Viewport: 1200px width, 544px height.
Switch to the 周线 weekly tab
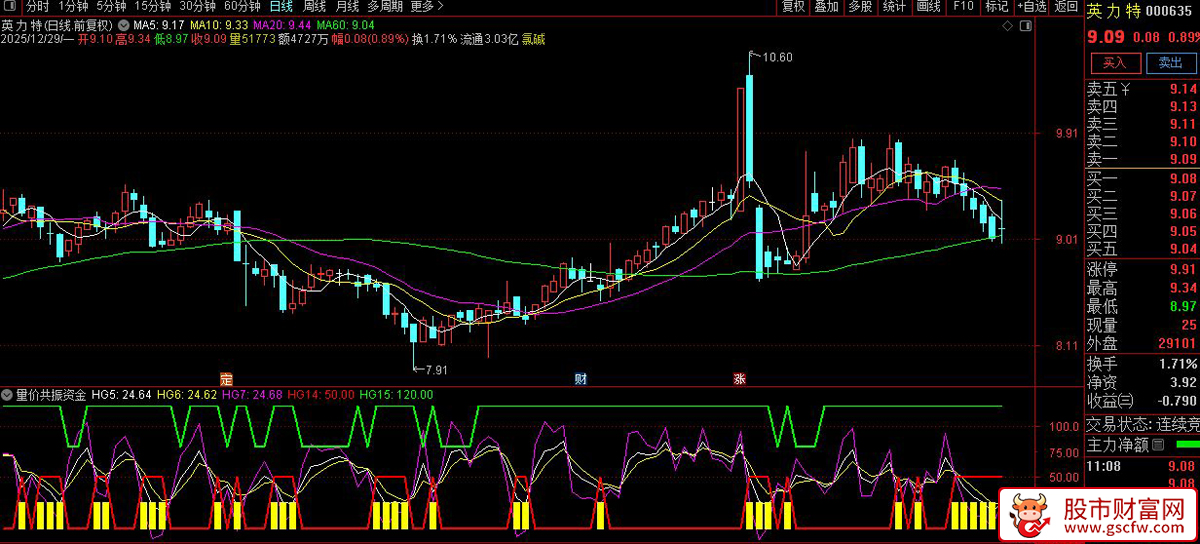[315, 7]
